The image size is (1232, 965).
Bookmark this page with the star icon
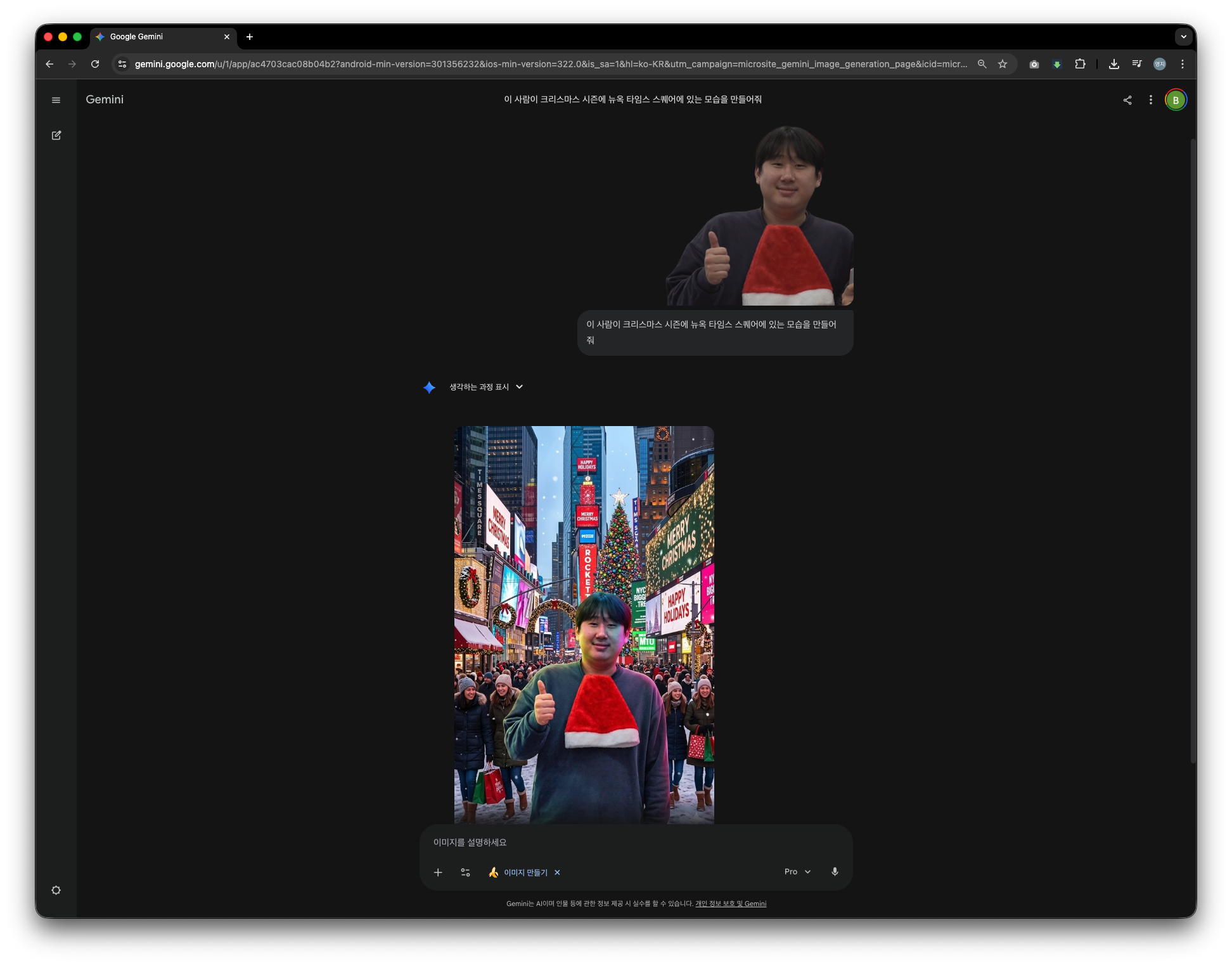1003,64
